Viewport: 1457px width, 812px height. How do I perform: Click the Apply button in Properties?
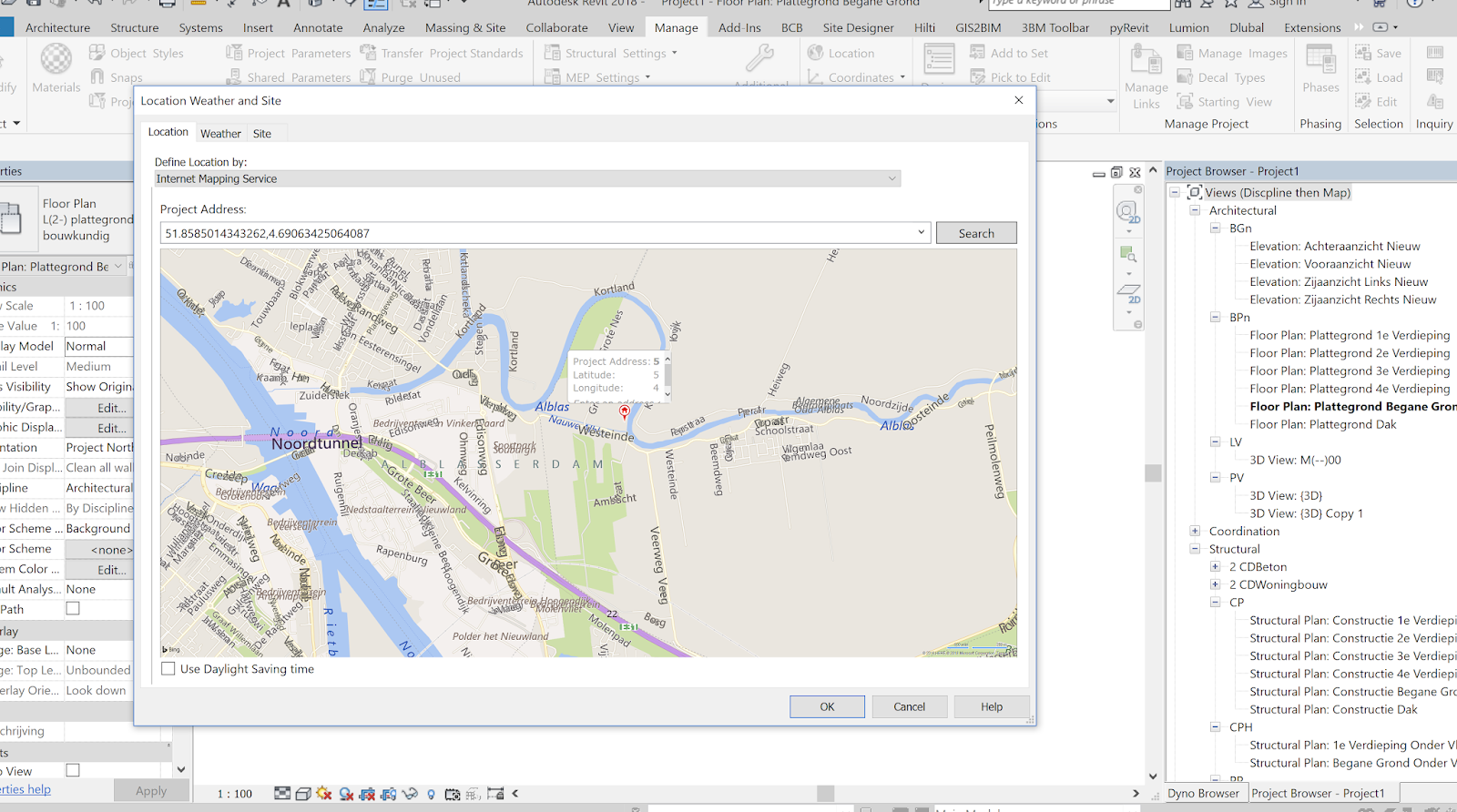pos(151,791)
